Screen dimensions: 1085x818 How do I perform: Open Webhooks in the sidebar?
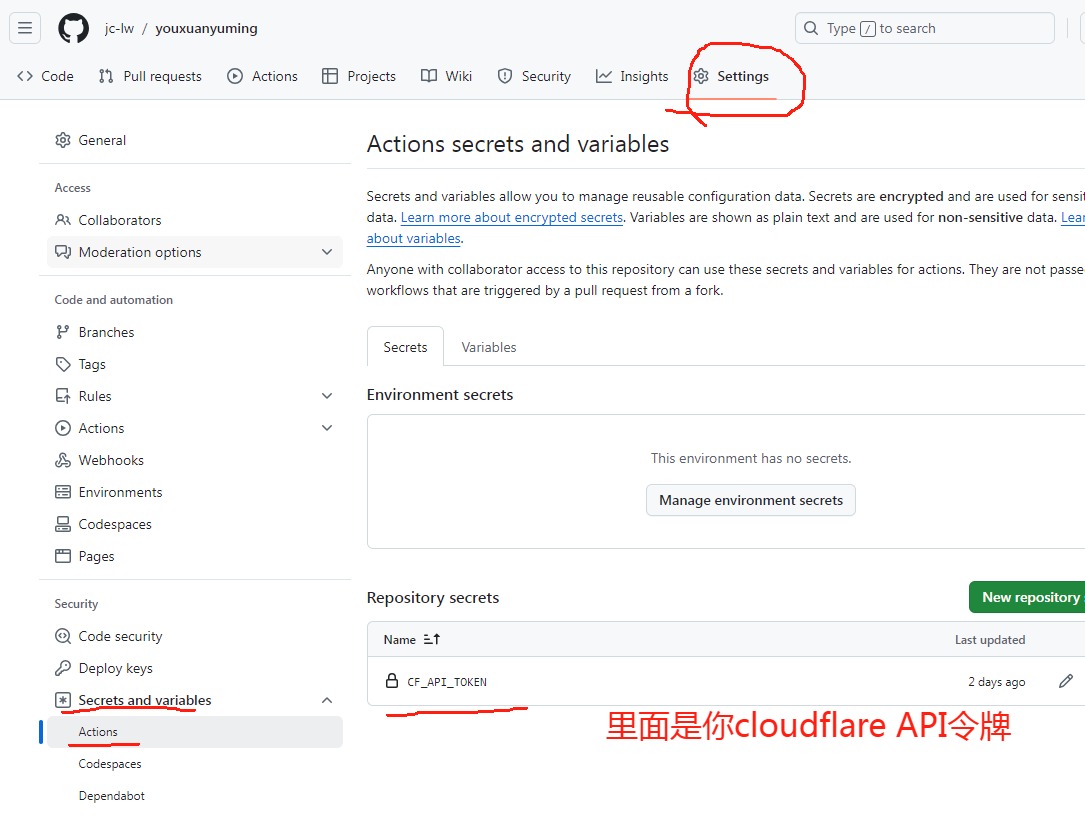pos(111,460)
